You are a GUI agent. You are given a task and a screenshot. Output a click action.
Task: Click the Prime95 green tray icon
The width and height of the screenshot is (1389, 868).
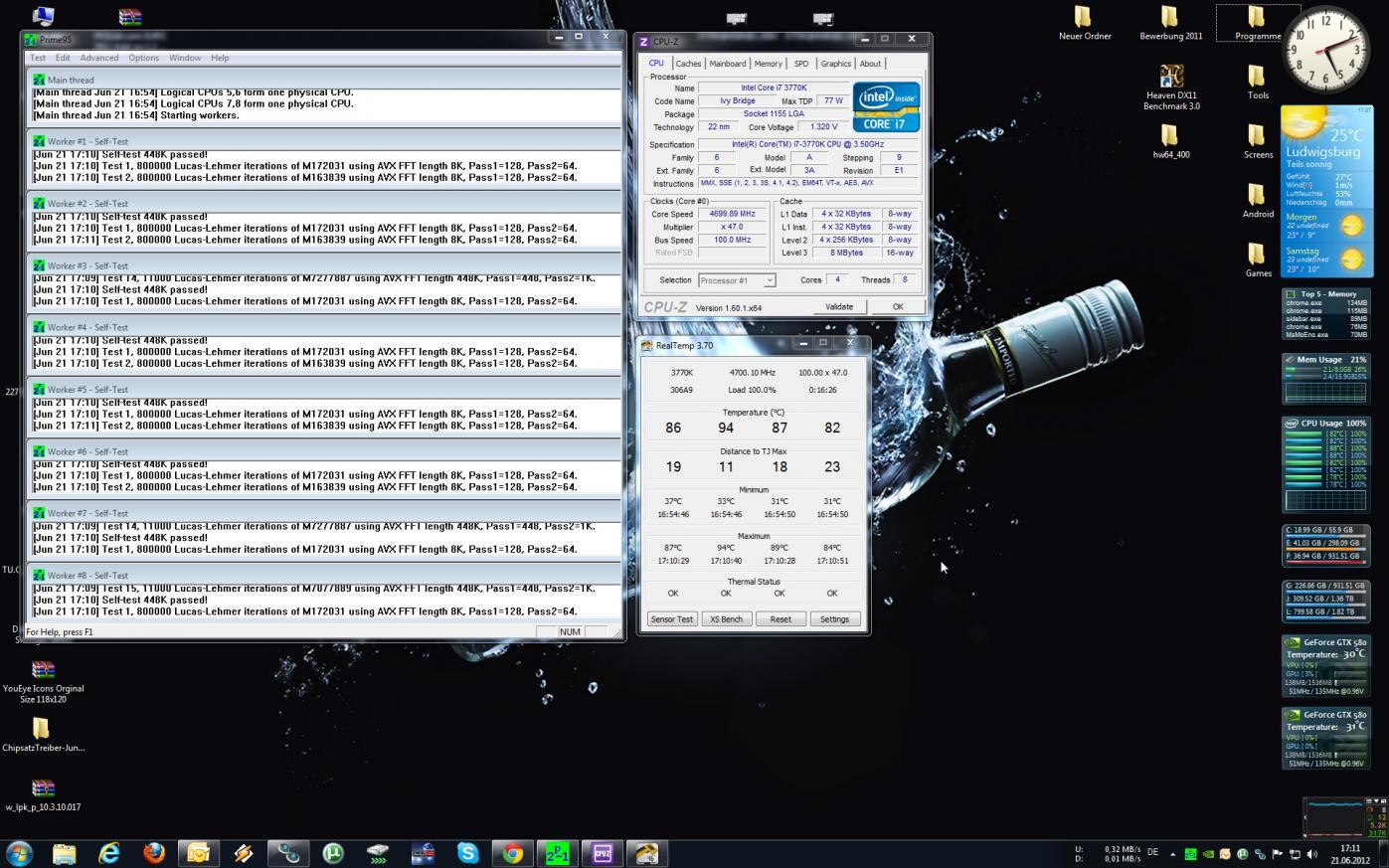(1190, 854)
